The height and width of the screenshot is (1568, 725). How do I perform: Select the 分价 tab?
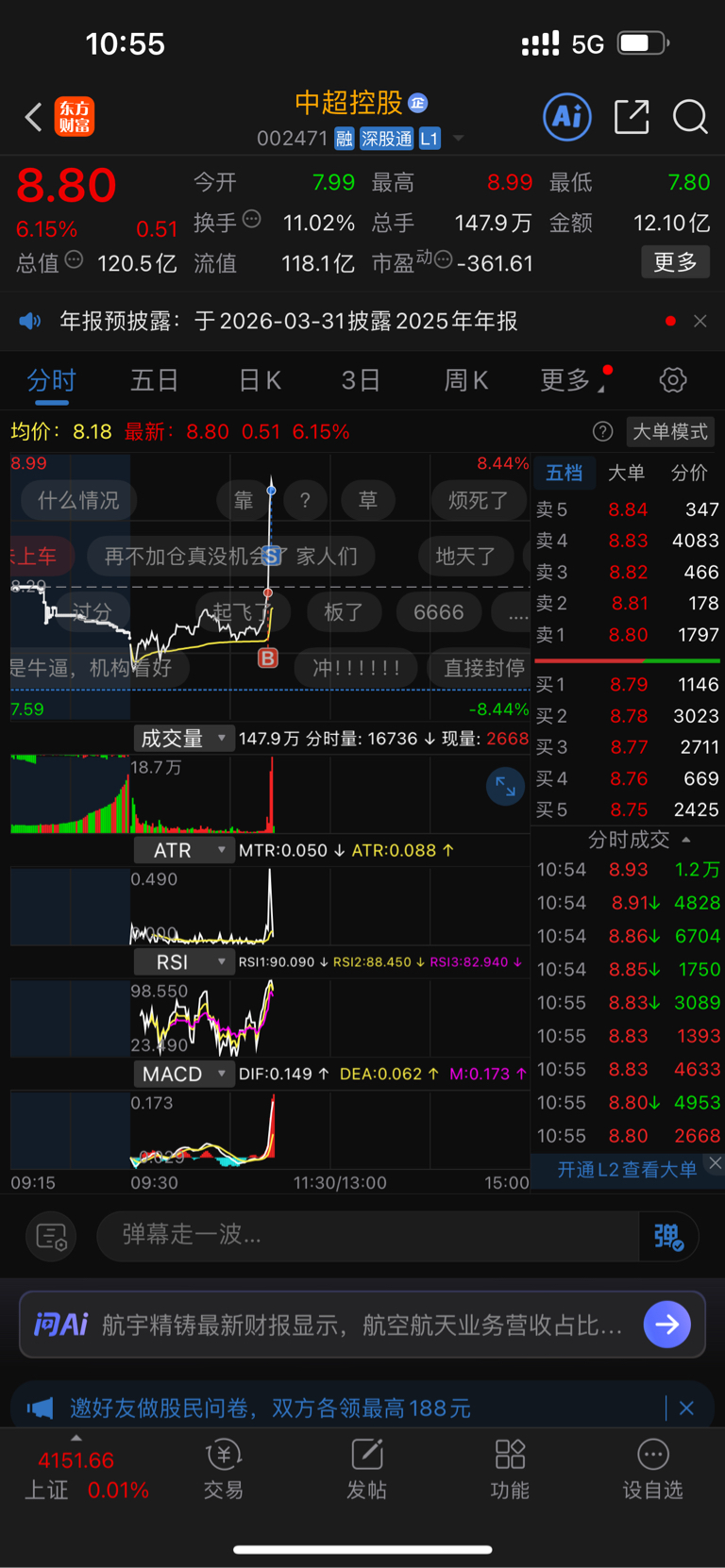[689, 473]
